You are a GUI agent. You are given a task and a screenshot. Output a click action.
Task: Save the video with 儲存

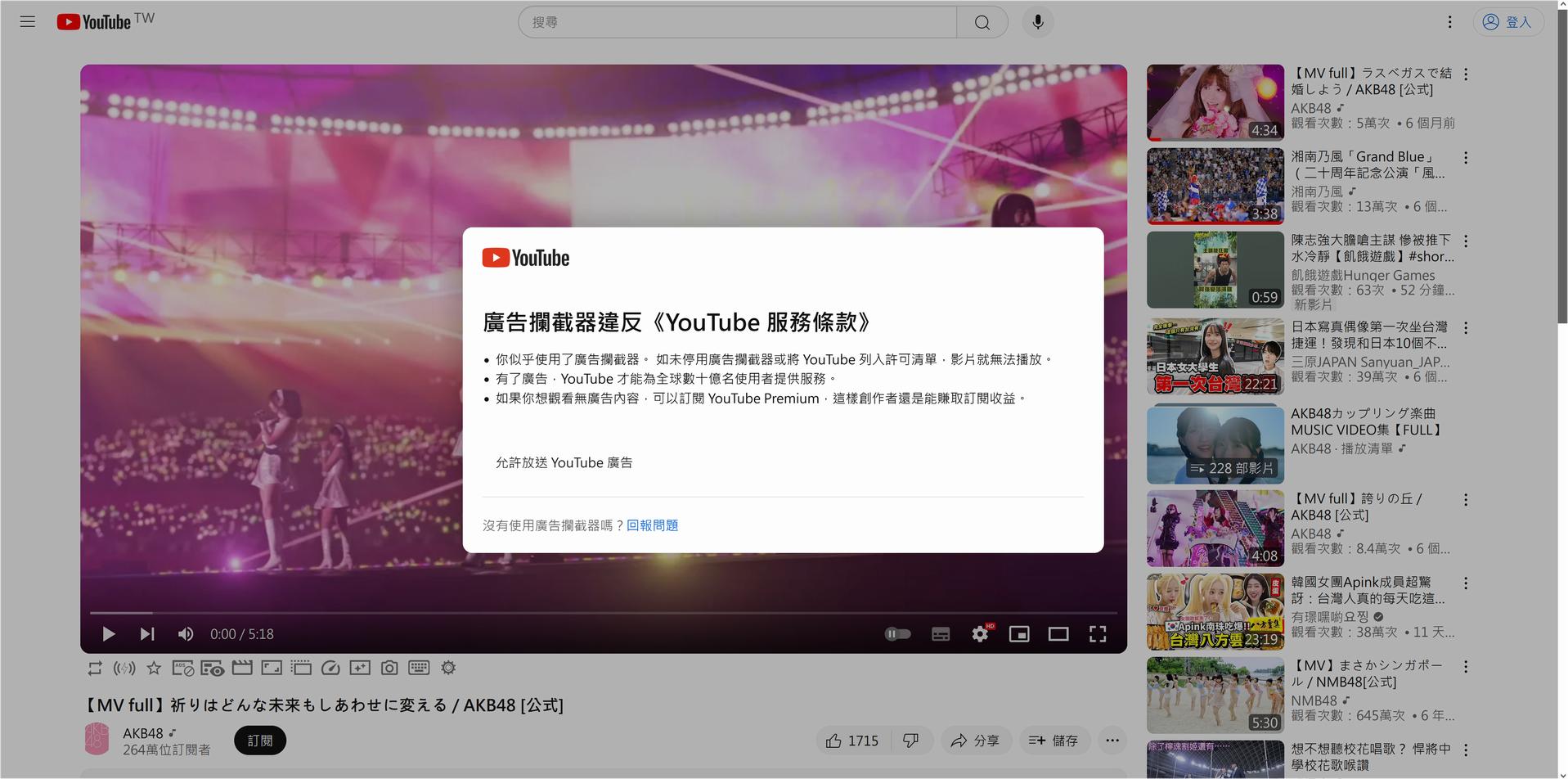(1053, 741)
